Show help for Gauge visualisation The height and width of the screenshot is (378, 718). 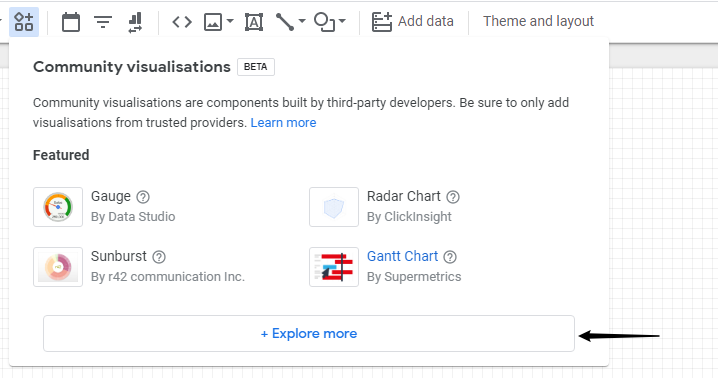[143, 197]
